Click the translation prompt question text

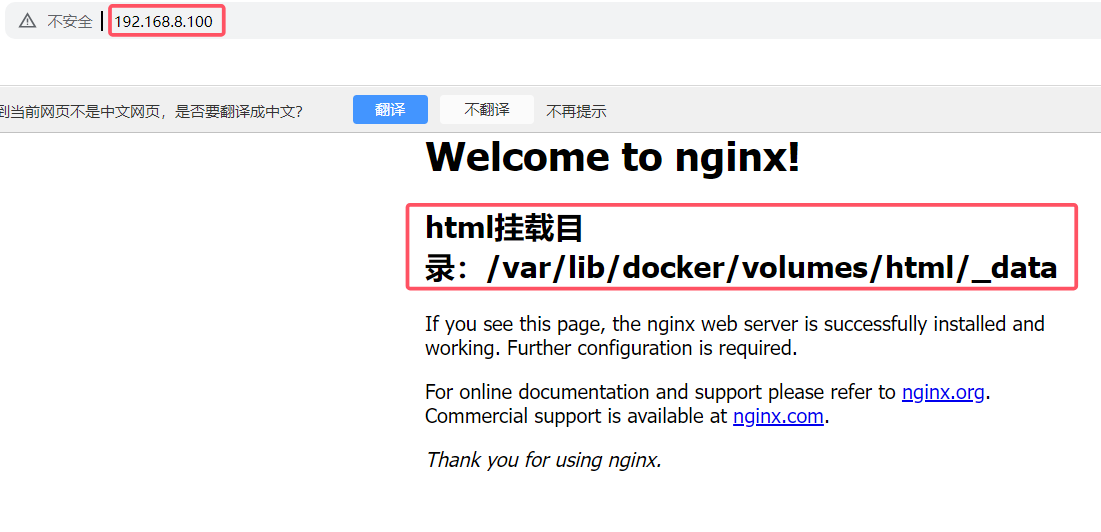coord(151,111)
